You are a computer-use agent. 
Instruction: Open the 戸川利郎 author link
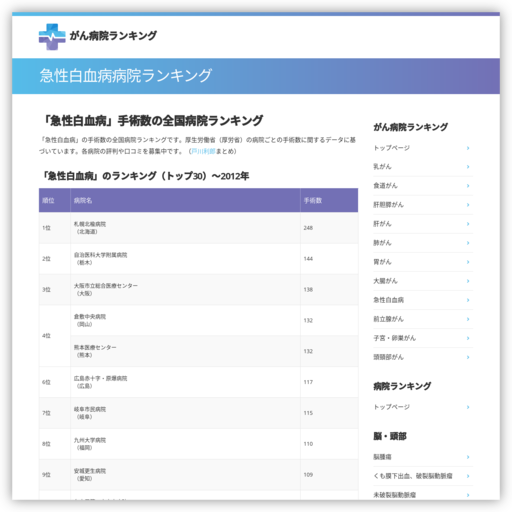[x=203, y=151]
